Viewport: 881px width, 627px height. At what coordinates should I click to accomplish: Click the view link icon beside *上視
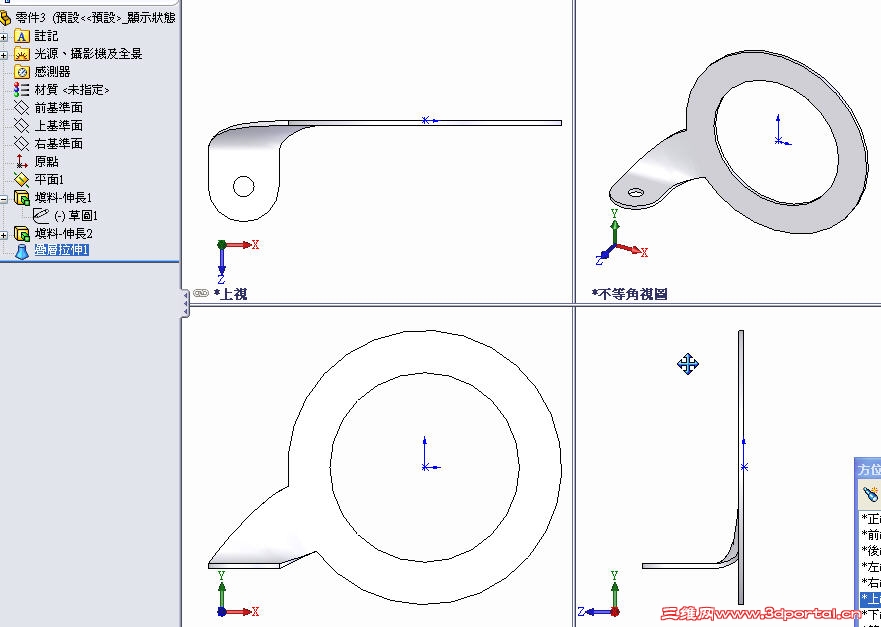pyautogui.click(x=201, y=293)
